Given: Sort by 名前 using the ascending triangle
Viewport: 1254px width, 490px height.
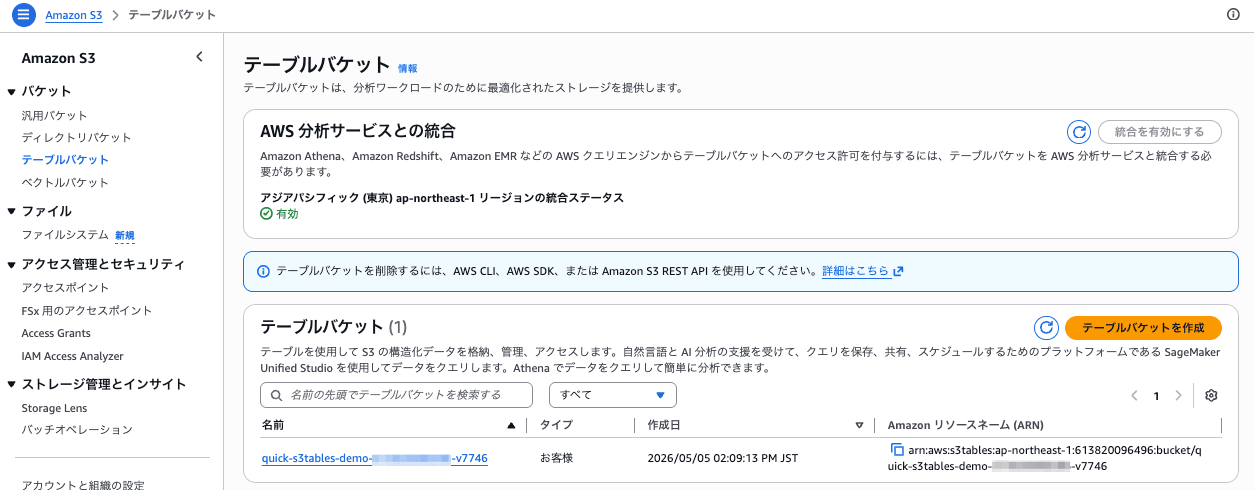Looking at the screenshot, I should click(x=512, y=425).
